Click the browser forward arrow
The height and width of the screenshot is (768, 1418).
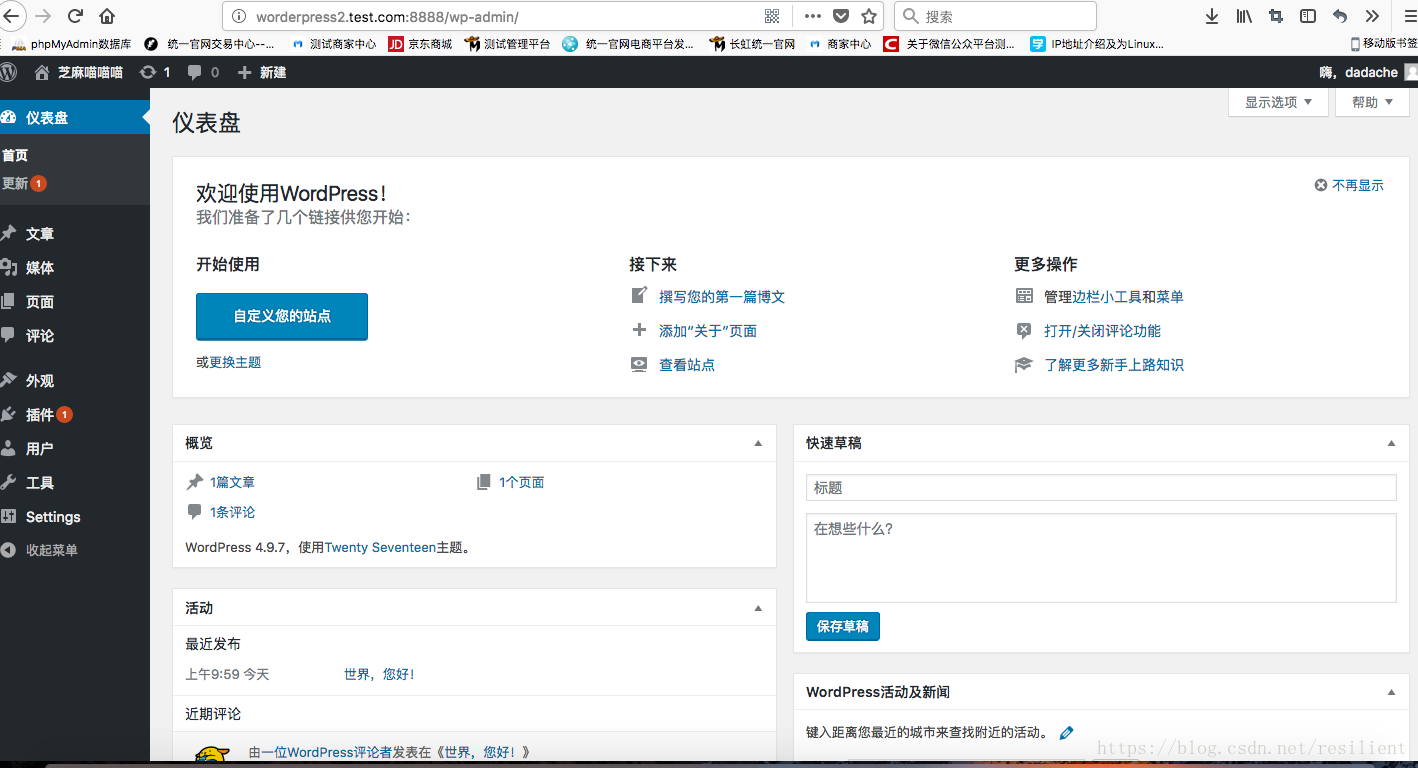pos(43,16)
